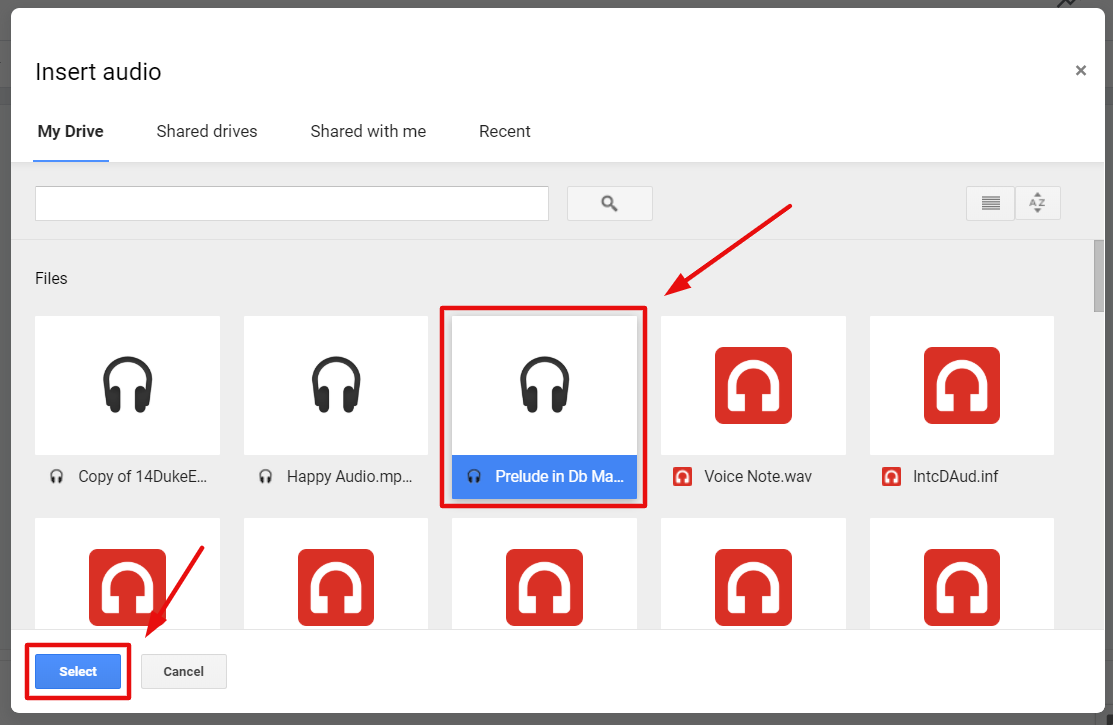Click the Voice Note.wav headphone icon
The height and width of the screenshot is (725, 1113).
753,385
